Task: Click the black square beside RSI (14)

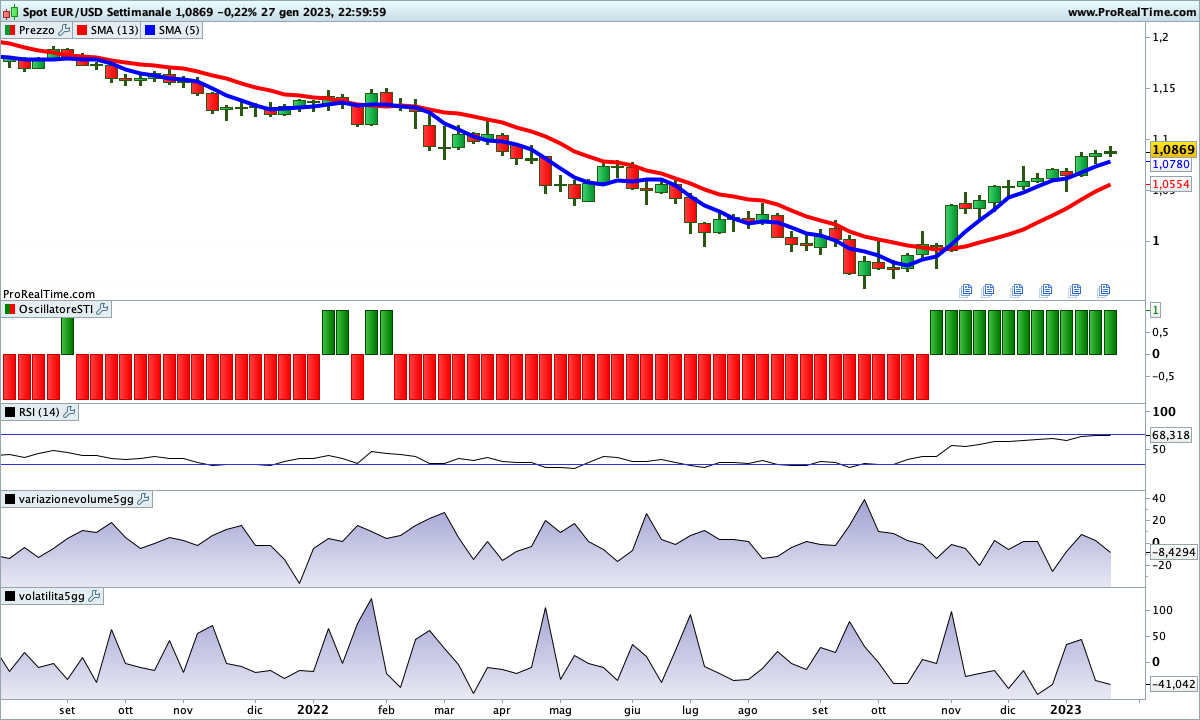Action: (10, 411)
